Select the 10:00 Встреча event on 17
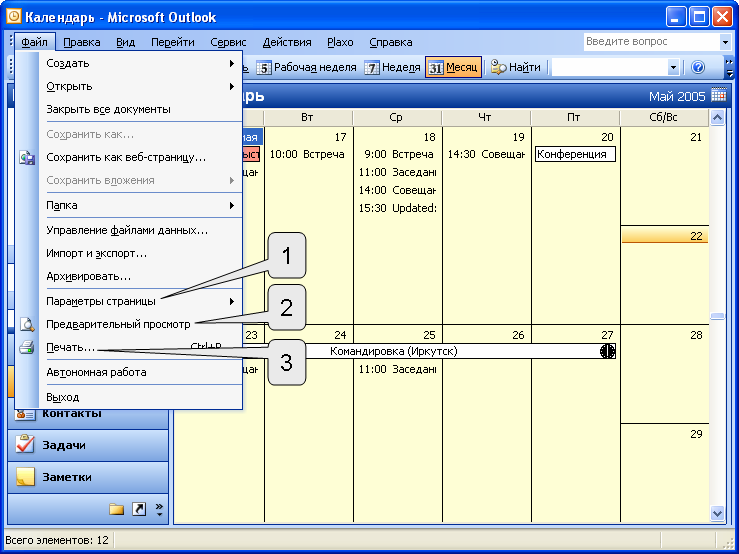739x554 pixels. pyautogui.click(x=306, y=154)
